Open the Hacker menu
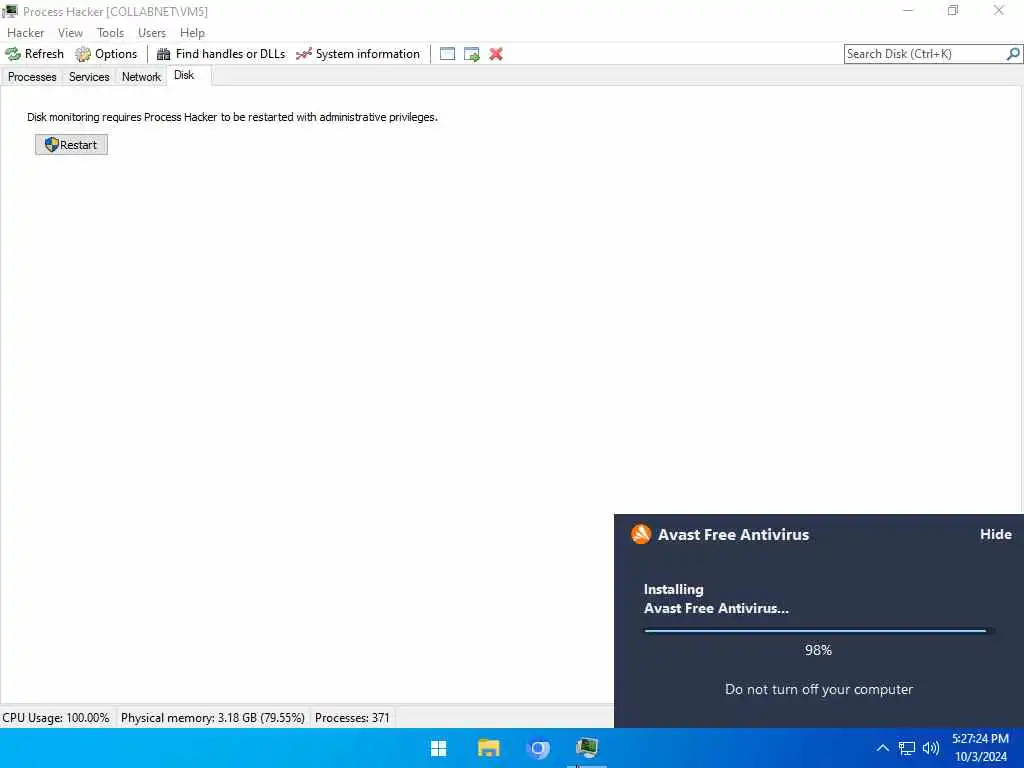The width and height of the screenshot is (1024, 768). point(25,33)
